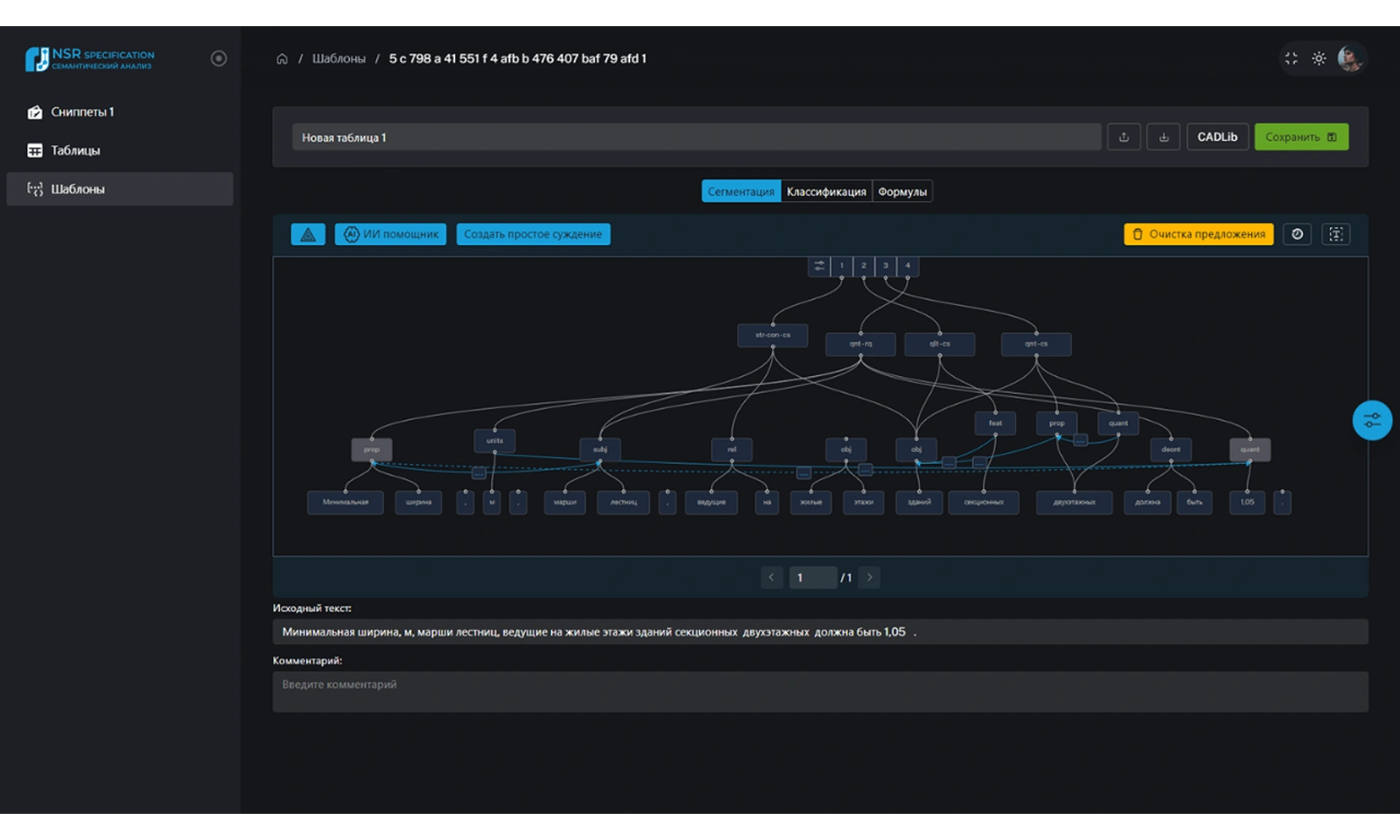Click the green Сохранить button

coord(1301,137)
